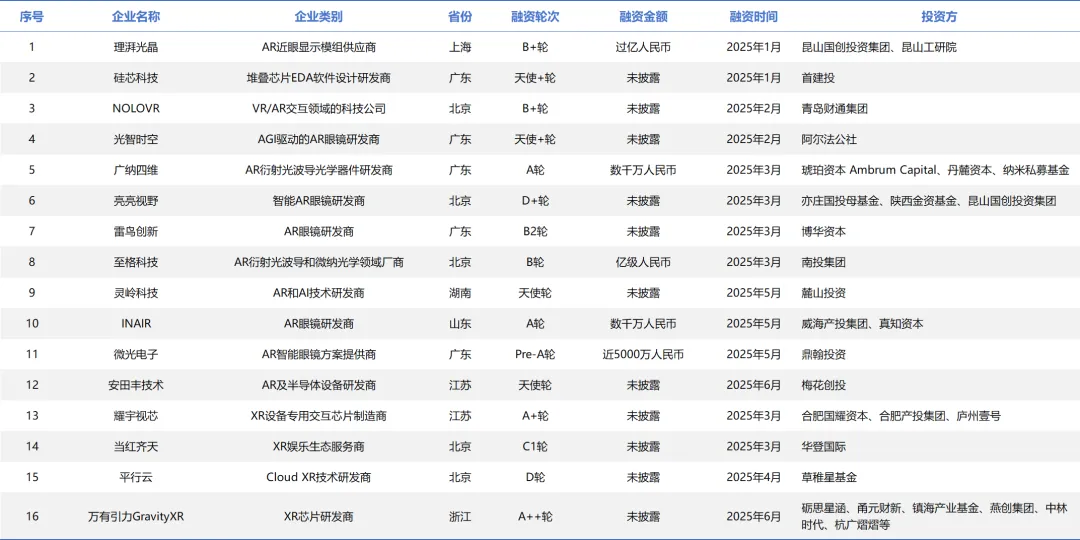The height and width of the screenshot is (540, 1080).
Task: Click funding round C1轮
Action: tap(535, 446)
